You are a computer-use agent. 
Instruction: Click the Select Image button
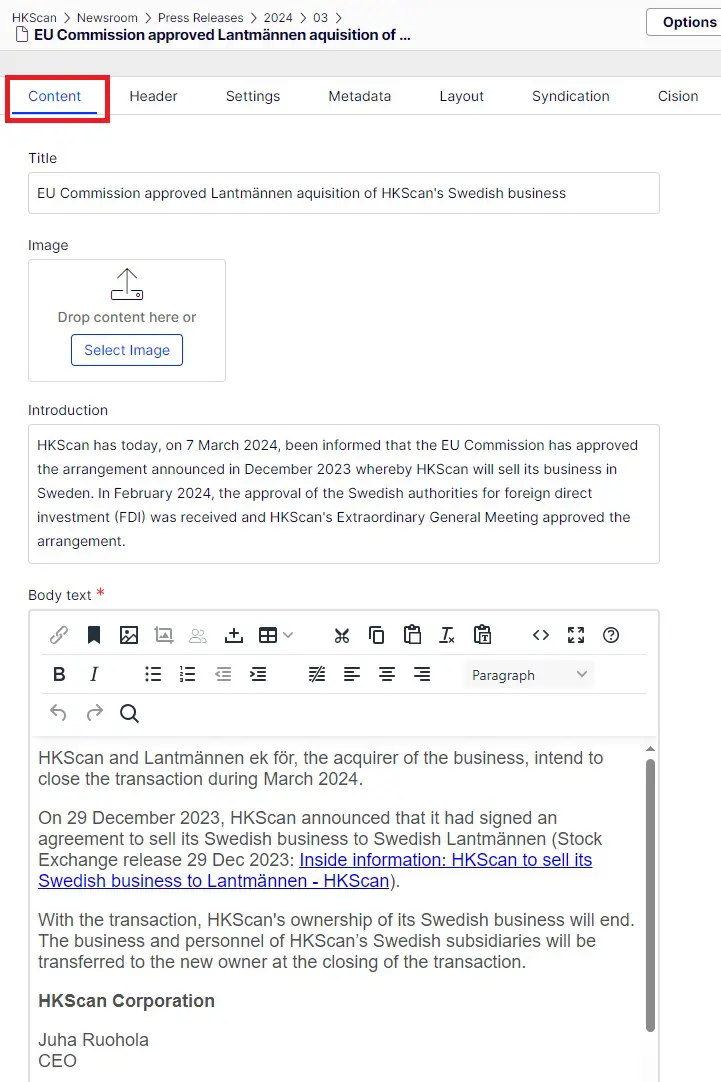tap(127, 350)
